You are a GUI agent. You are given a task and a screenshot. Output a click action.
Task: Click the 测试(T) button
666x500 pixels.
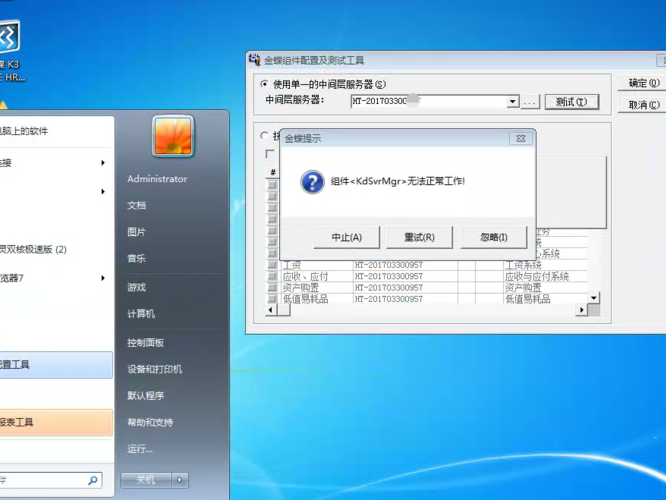(x=572, y=102)
